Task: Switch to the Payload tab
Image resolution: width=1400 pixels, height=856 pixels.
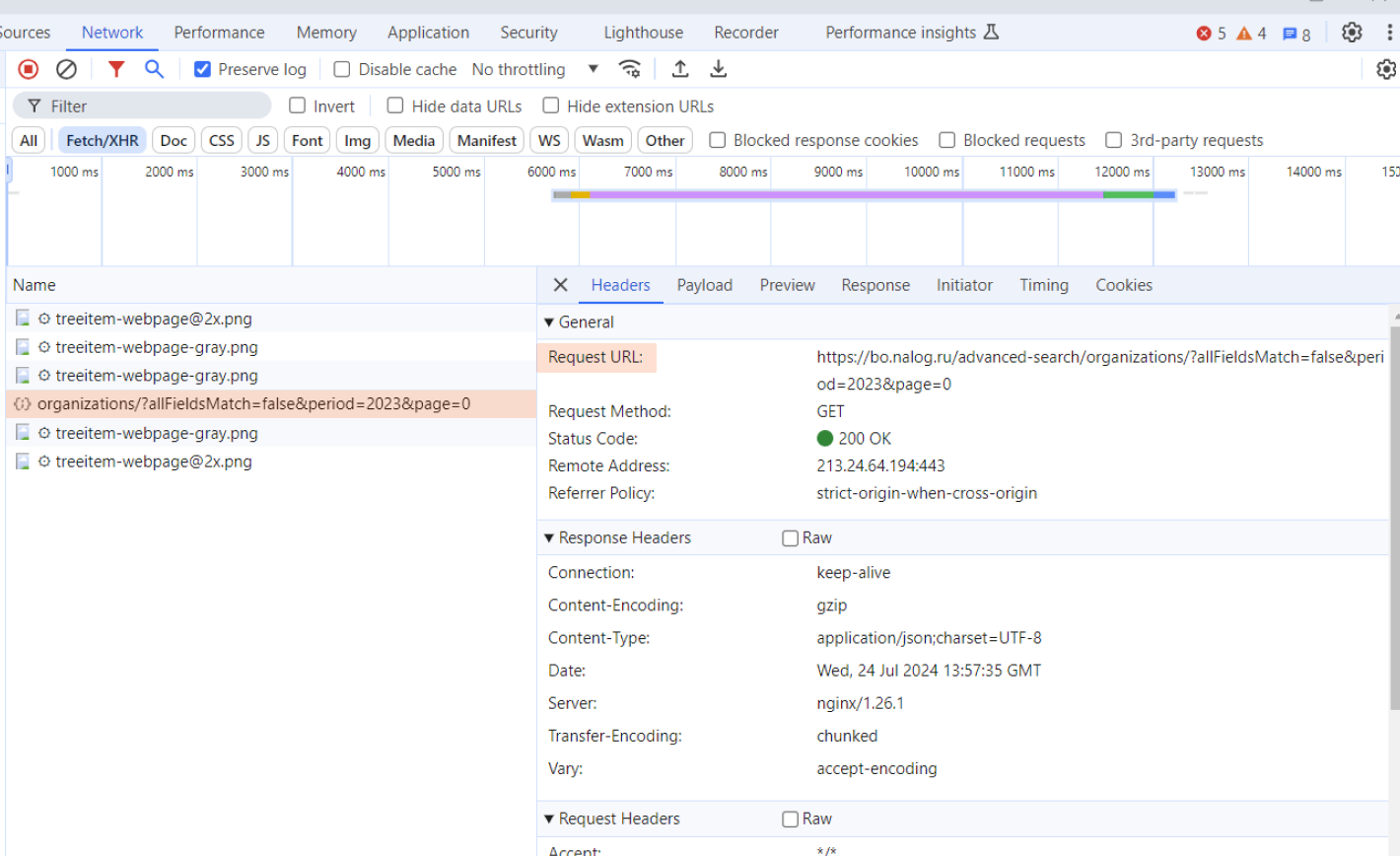Action: pyautogui.click(x=704, y=285)
